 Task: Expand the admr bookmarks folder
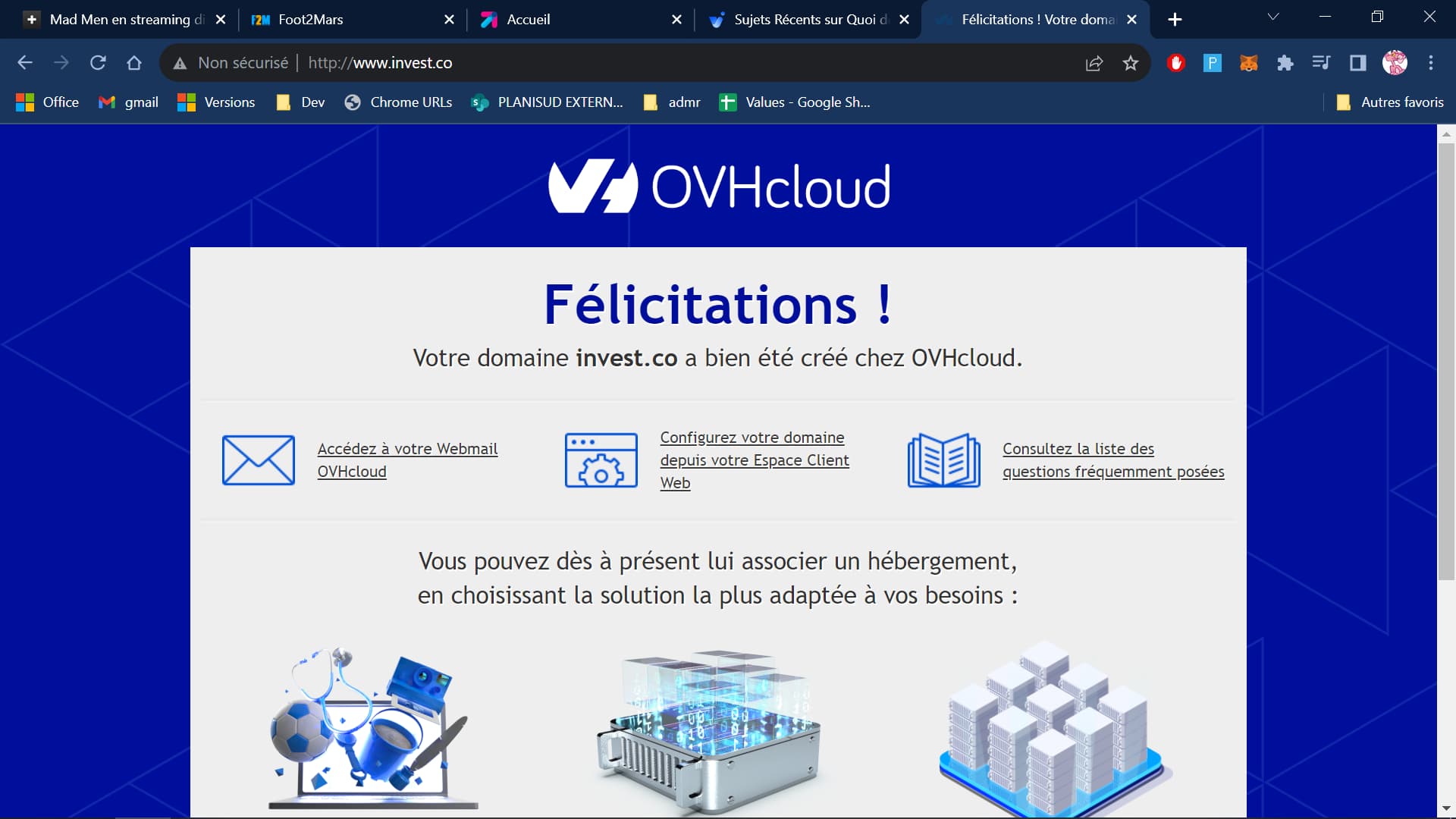(672, 102)
